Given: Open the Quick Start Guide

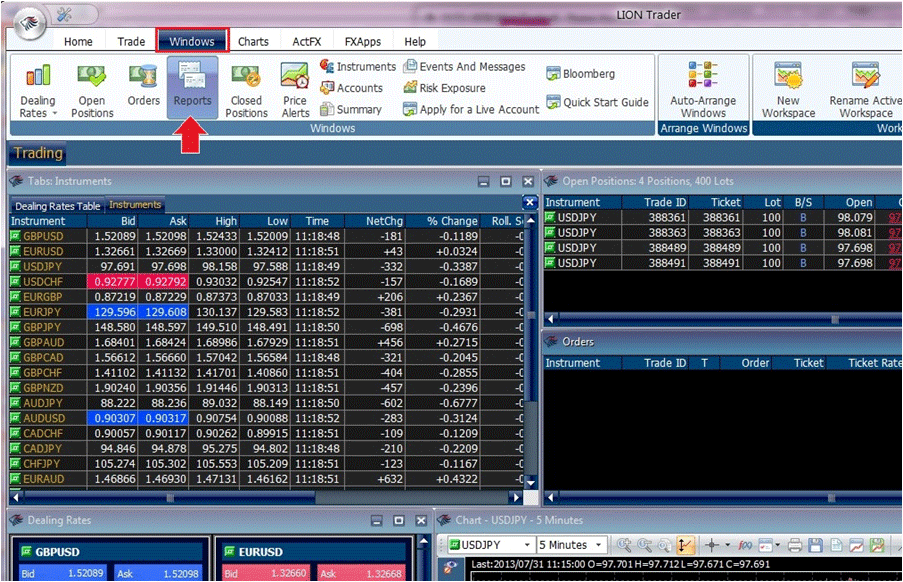Looking at the screenshot, I should point(597,102).
